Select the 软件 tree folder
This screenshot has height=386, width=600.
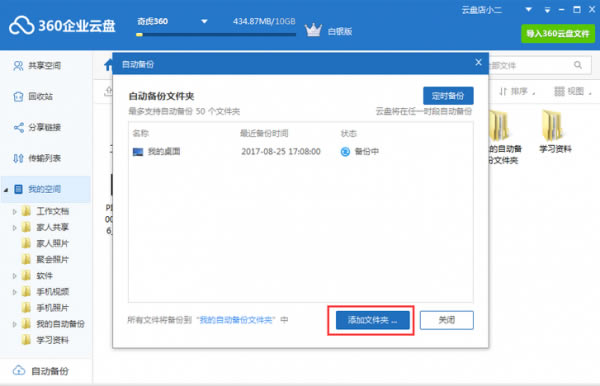[37, 275]
